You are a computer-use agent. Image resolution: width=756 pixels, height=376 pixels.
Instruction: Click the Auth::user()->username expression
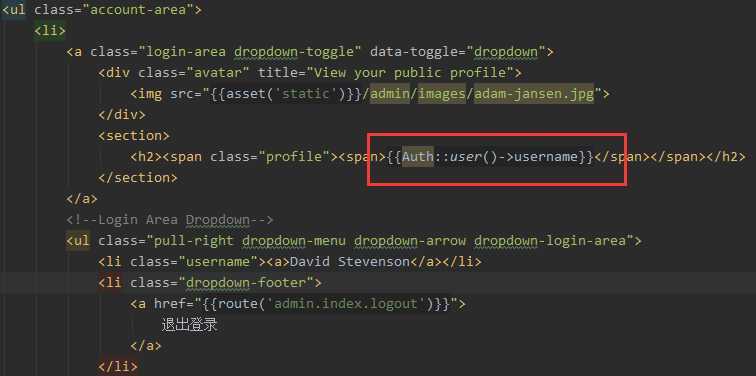pyautogui.click(x=490, y=157)
